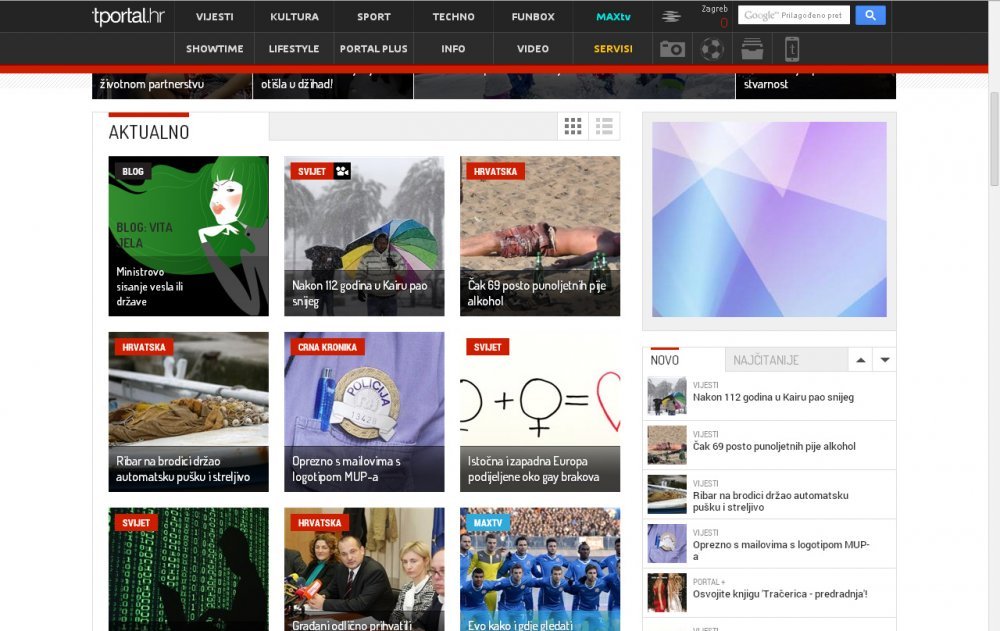The width and height of the screenshot is (1000, 631).
Task: Open the weather forecast icon beside Zagreb
Action: pyautogui.click(x=670, y=17)
